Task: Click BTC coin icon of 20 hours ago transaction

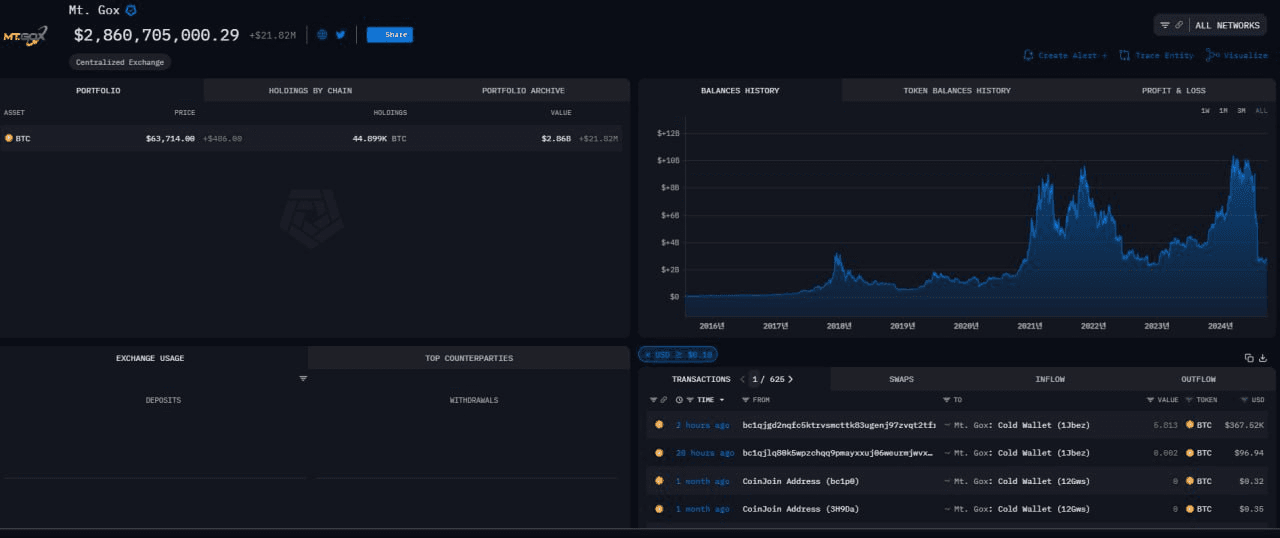Action: (659, 453)
